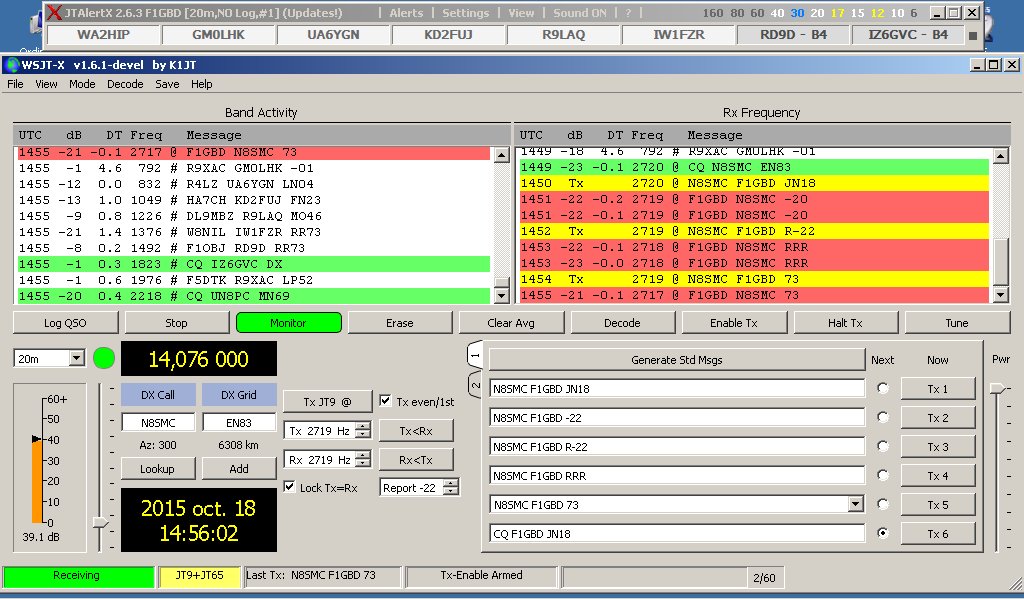Open JTAlertX Alerts menu
This screenshot has width=1024, height=600.
click(x=406, y=12)
